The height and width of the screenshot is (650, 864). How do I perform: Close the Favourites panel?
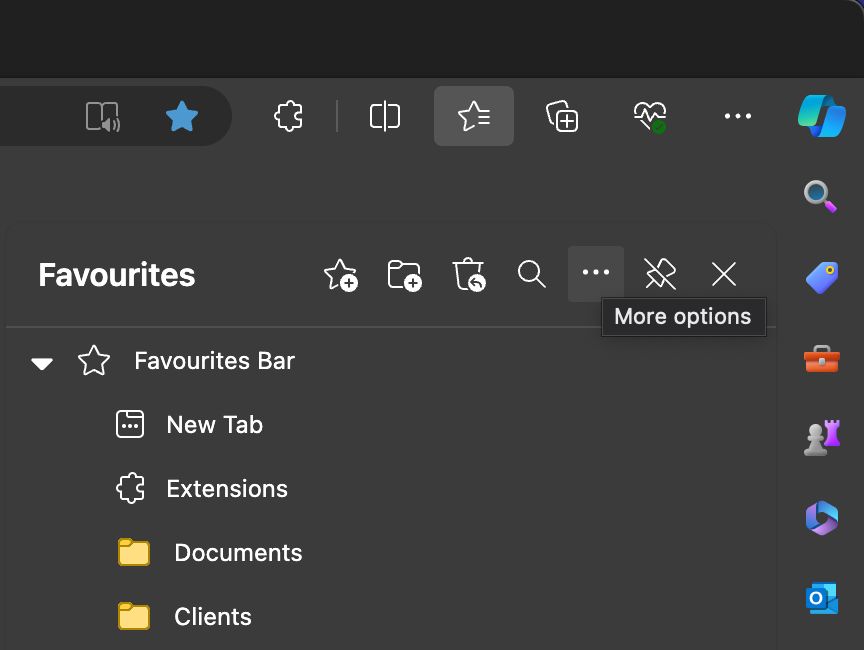723,274
